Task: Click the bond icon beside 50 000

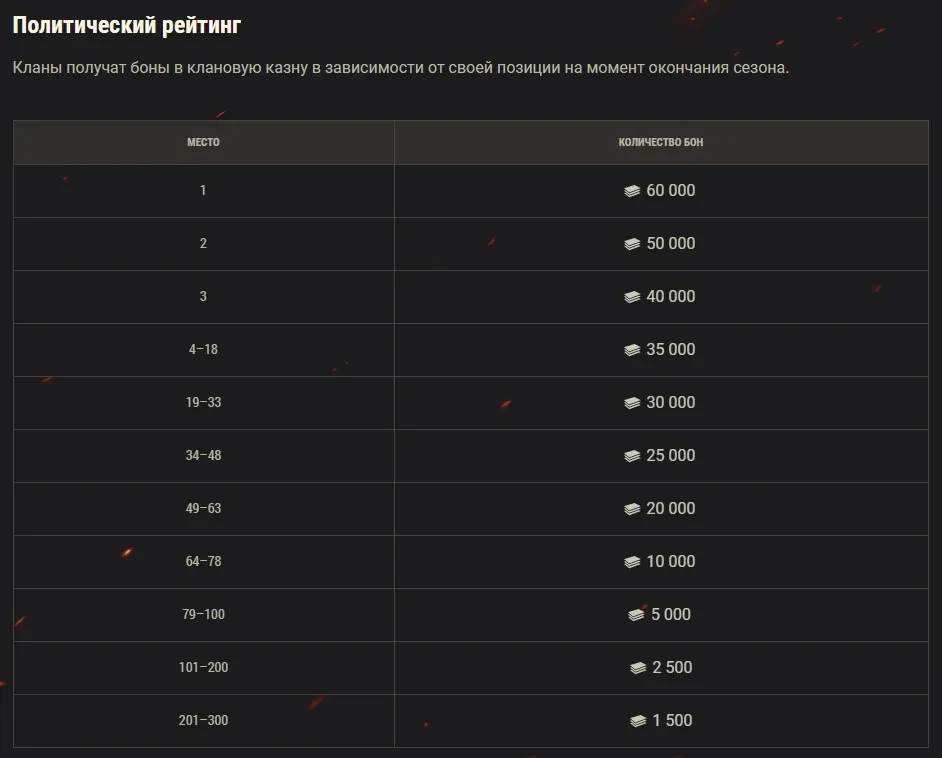Action: (632, 244)
